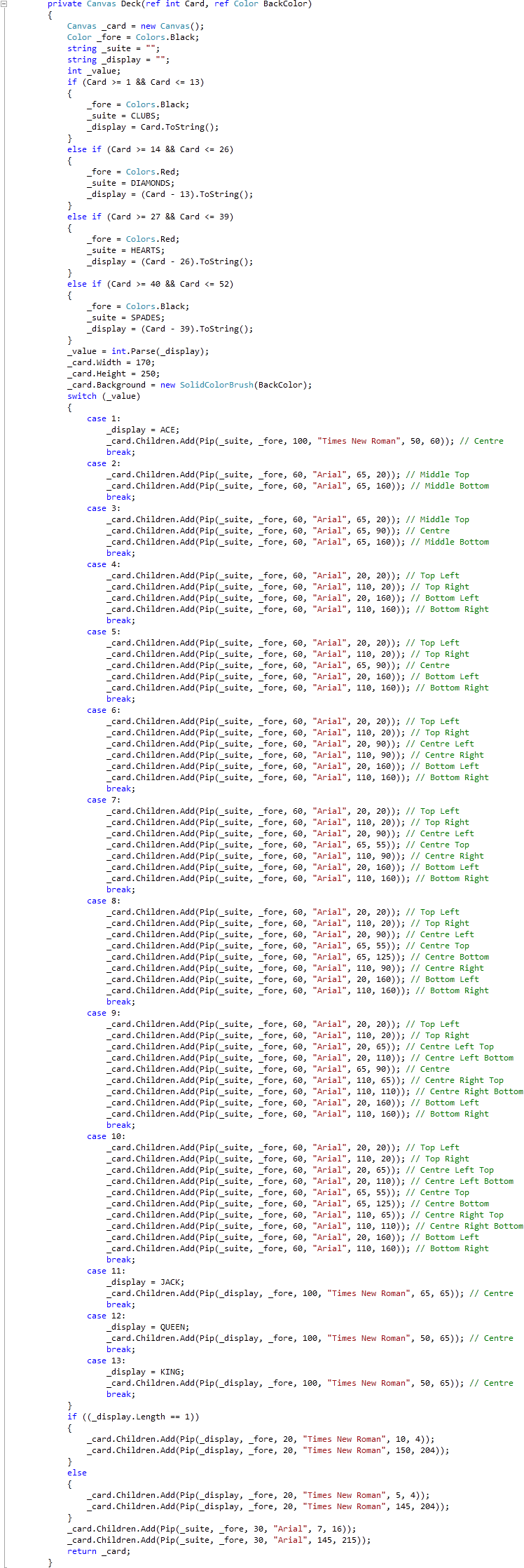Click the 'int _value;' declaration

point(94,71)
